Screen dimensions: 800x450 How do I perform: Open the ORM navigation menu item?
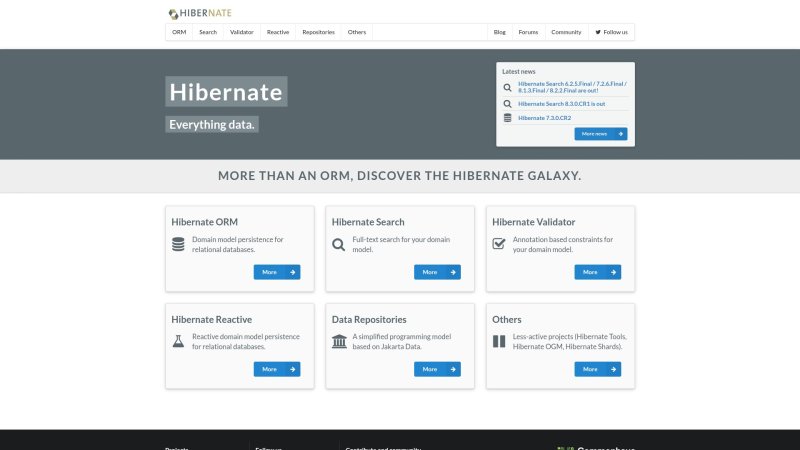179,32
